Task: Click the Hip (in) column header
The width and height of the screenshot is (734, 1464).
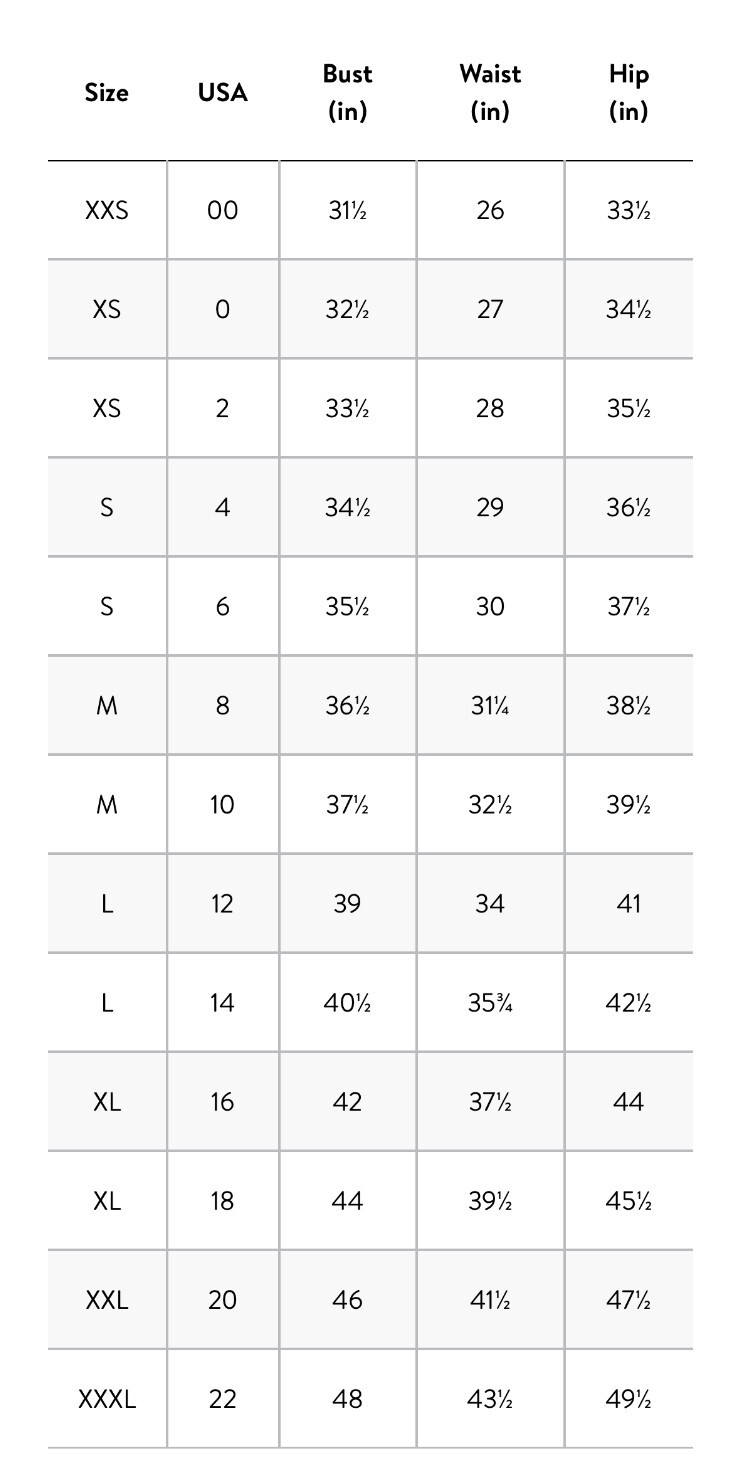Action: click(x=629, y=92)
